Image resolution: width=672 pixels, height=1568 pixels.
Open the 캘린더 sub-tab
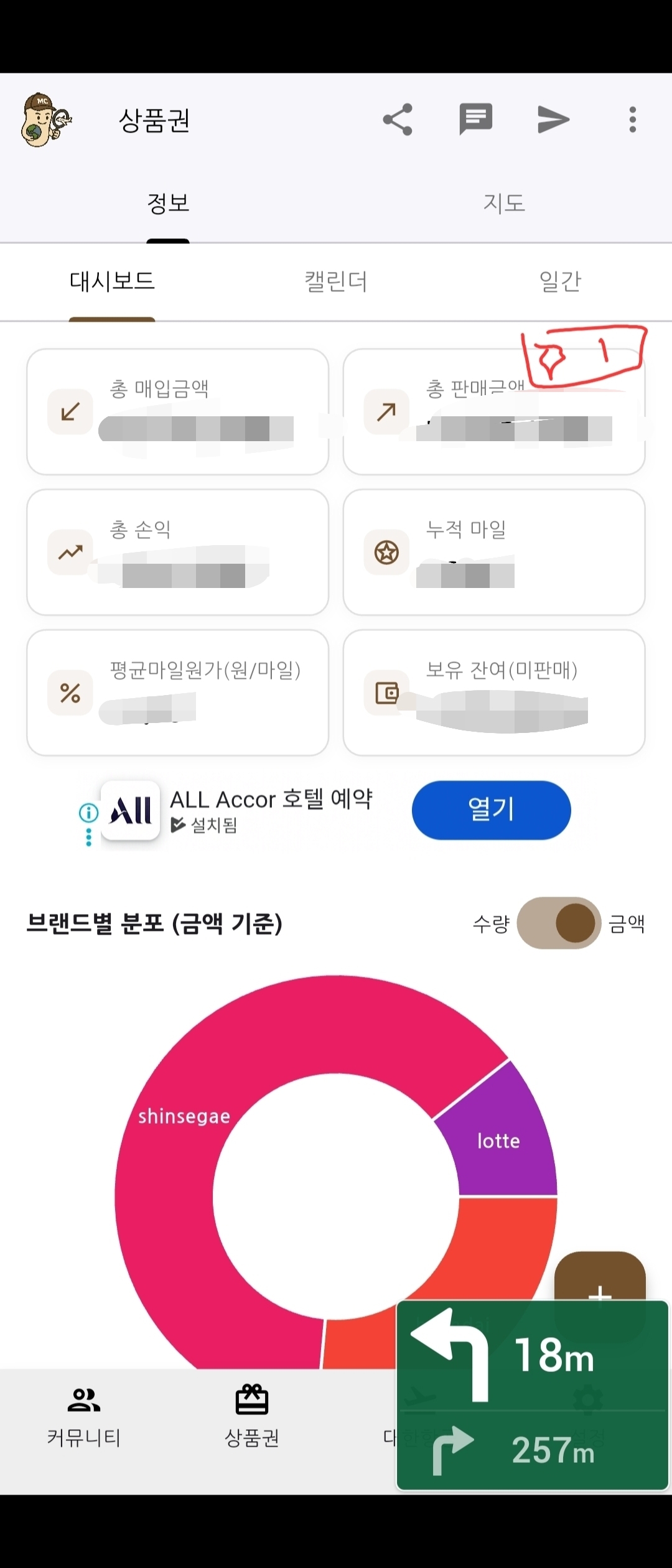click(336, 282)
